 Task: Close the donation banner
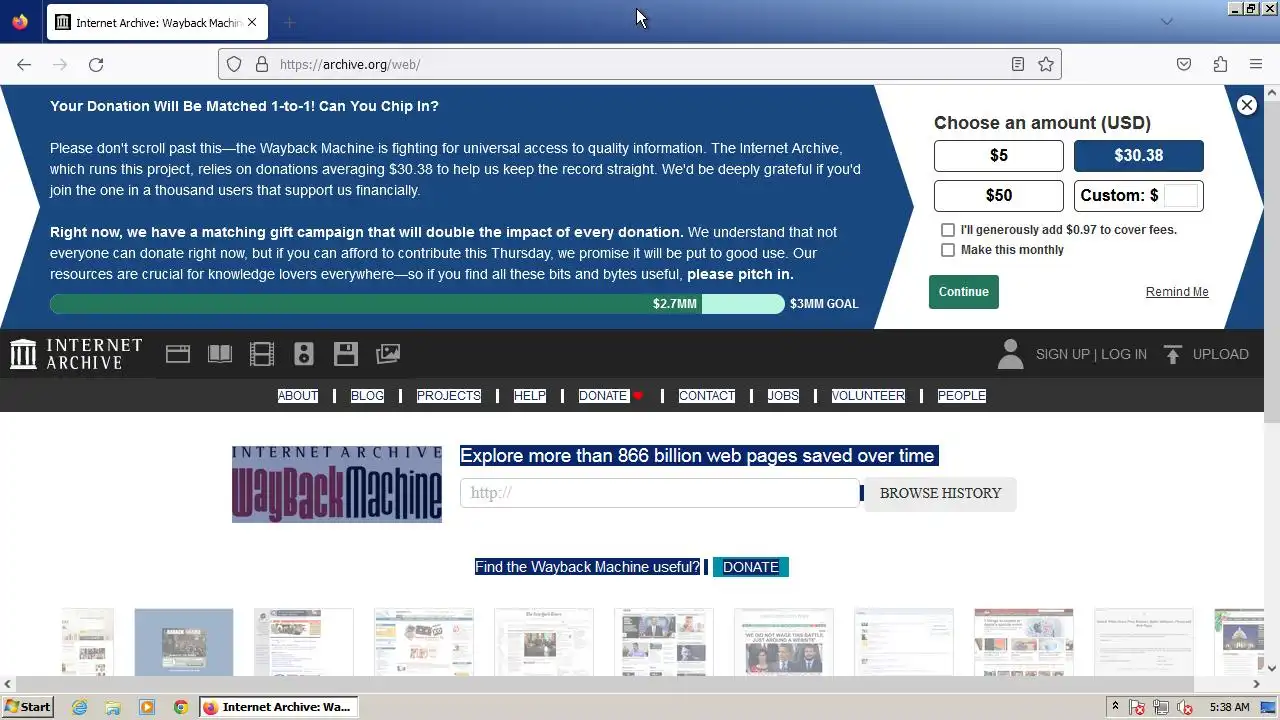coord(1246,105)
